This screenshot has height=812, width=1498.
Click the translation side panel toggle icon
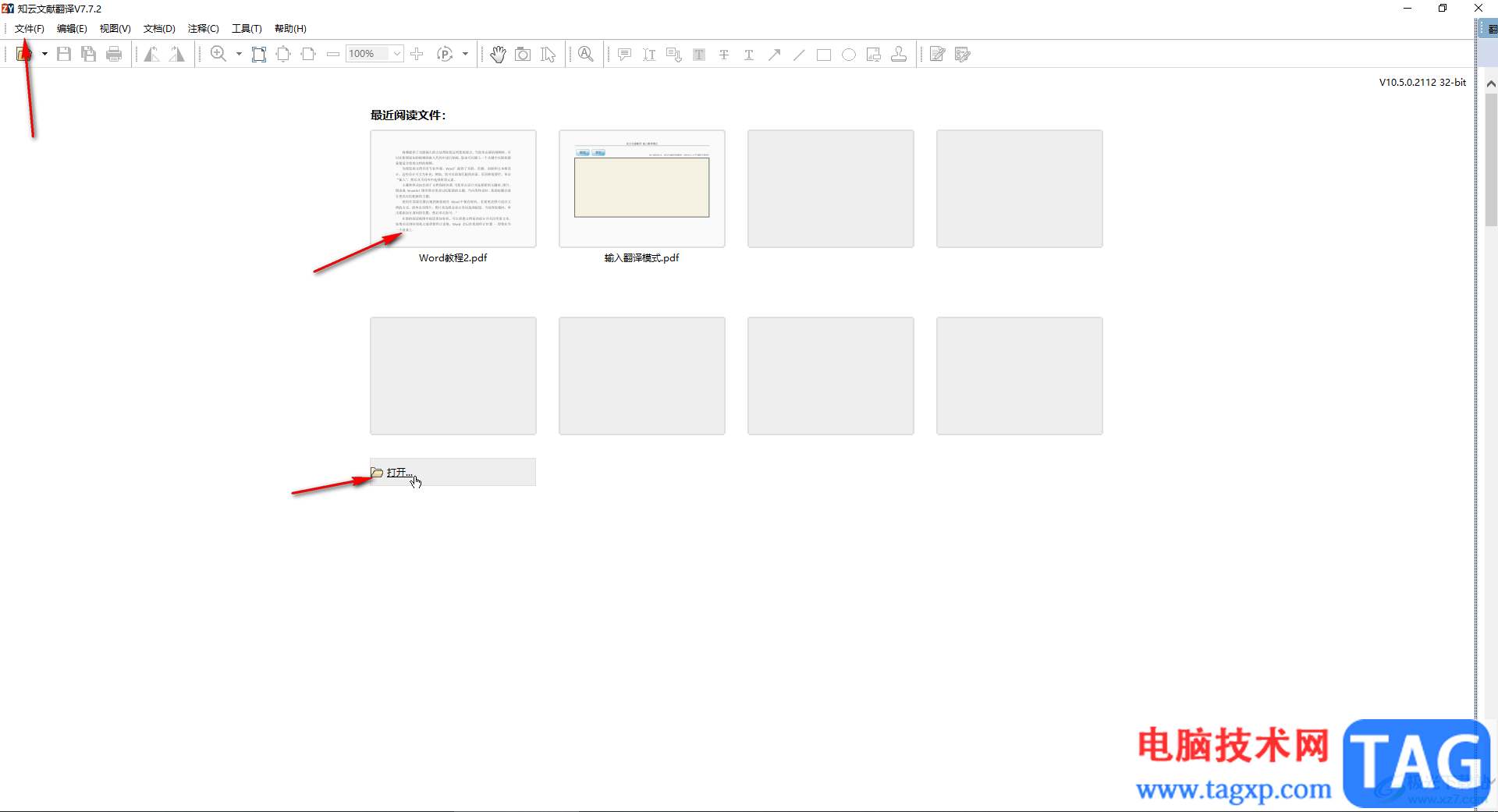point(1491,29)
